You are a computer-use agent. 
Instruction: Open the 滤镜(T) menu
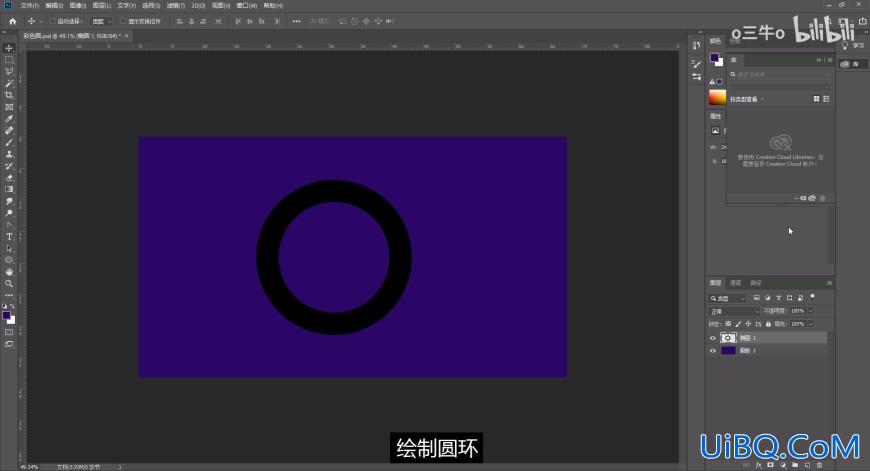pyautogui.click(x=176, y=6)
